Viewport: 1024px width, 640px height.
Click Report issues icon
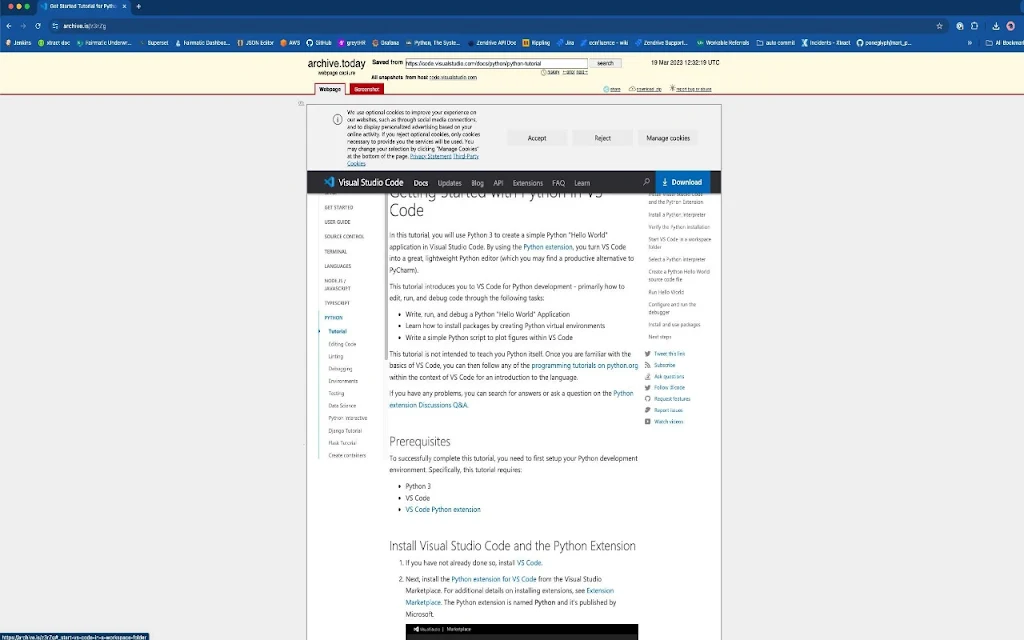tap(648, 410)
